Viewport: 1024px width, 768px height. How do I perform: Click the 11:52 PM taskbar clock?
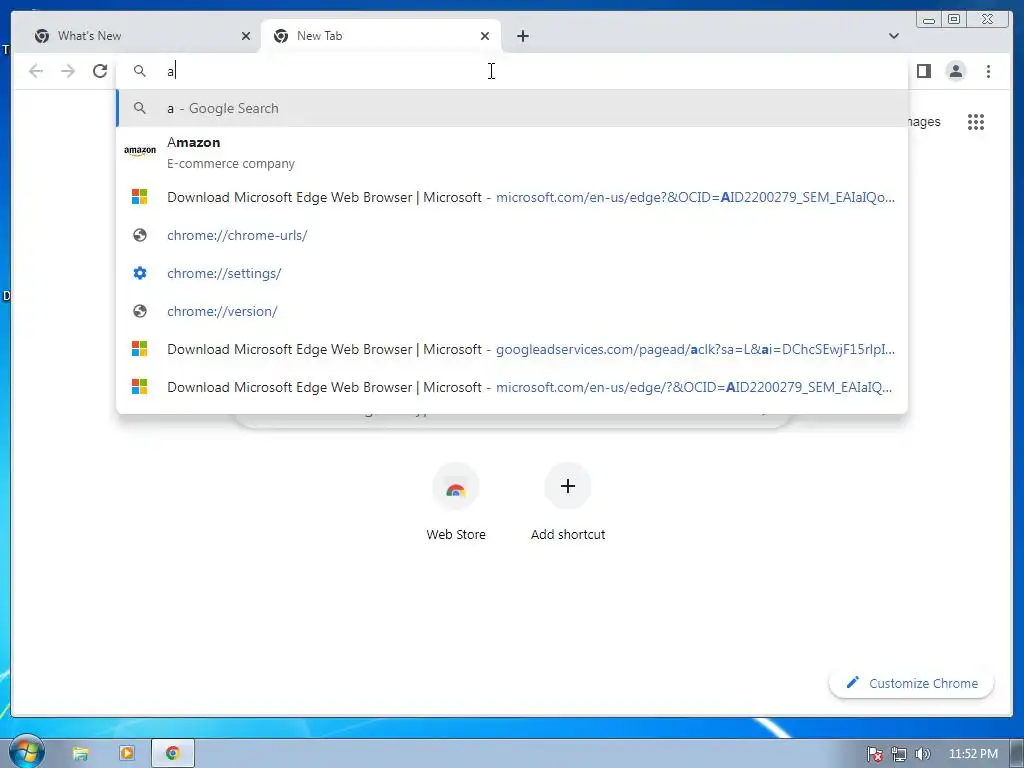[973, 754]
